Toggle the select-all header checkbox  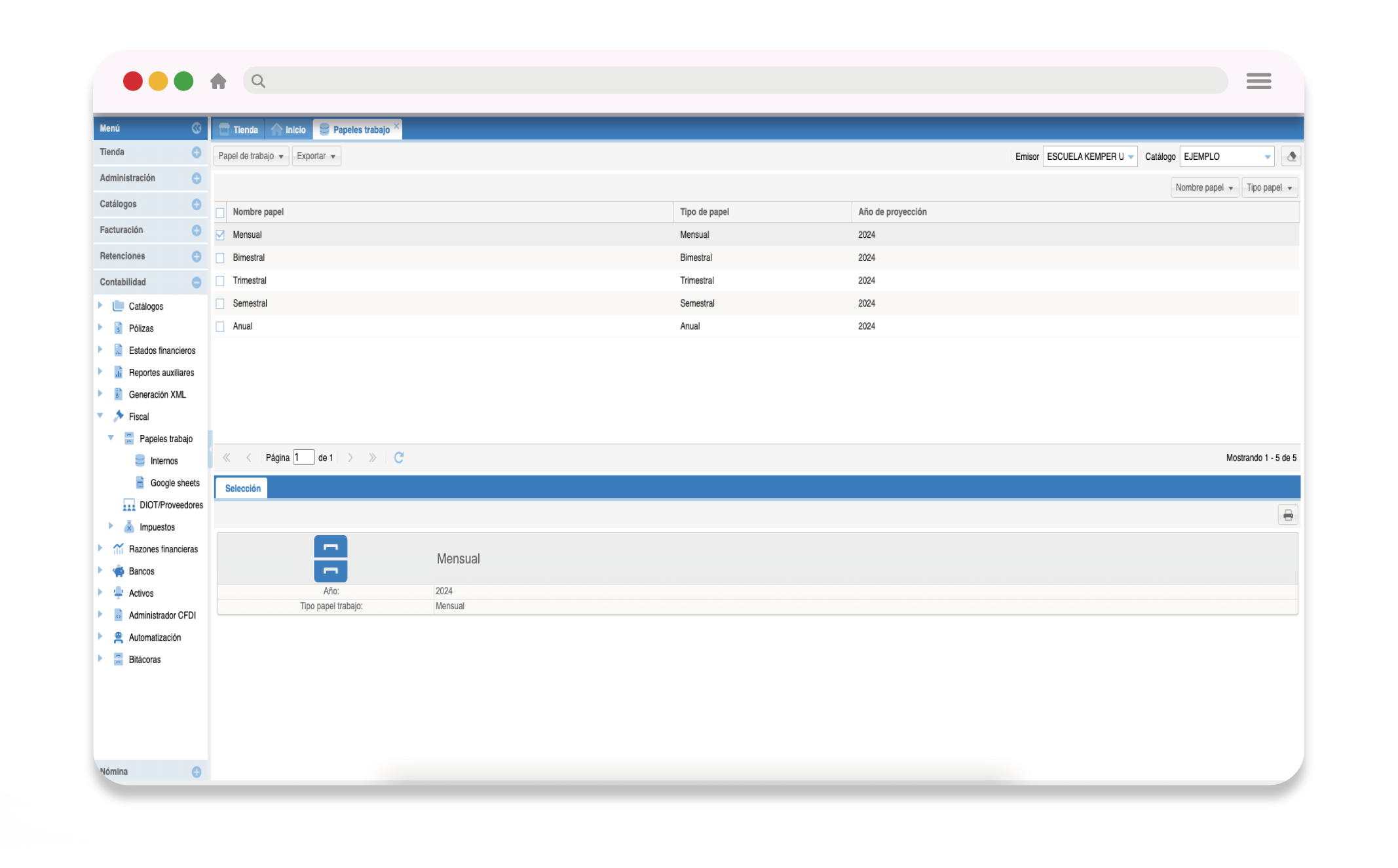click(x=220, y=212)
